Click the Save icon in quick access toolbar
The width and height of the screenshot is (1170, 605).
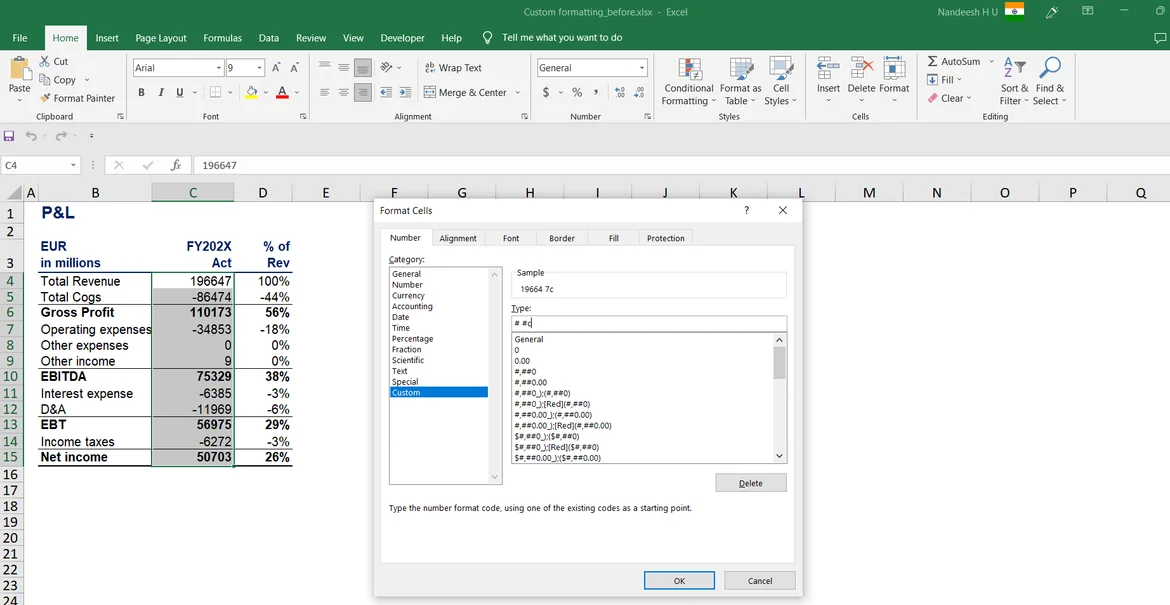click(9, 136)
